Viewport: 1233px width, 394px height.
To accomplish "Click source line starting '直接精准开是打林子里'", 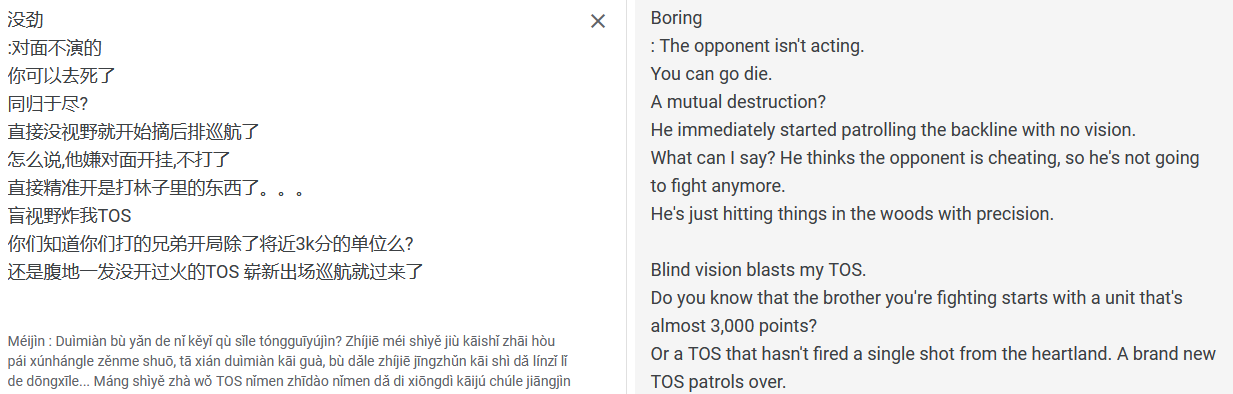I will 155,187.
